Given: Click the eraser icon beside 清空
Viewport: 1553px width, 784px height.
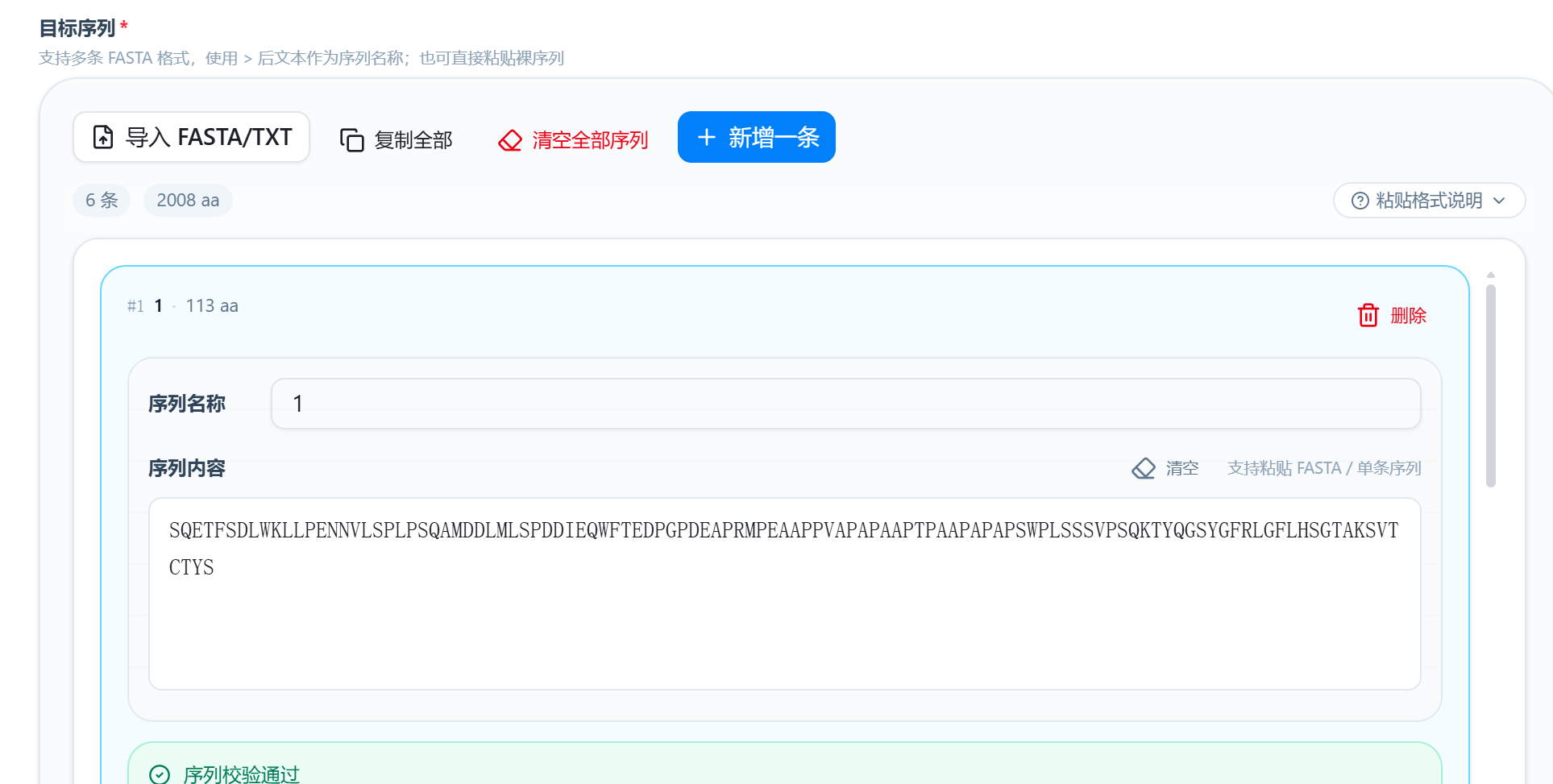Looking at the screenshot, I should point(1143,468).
